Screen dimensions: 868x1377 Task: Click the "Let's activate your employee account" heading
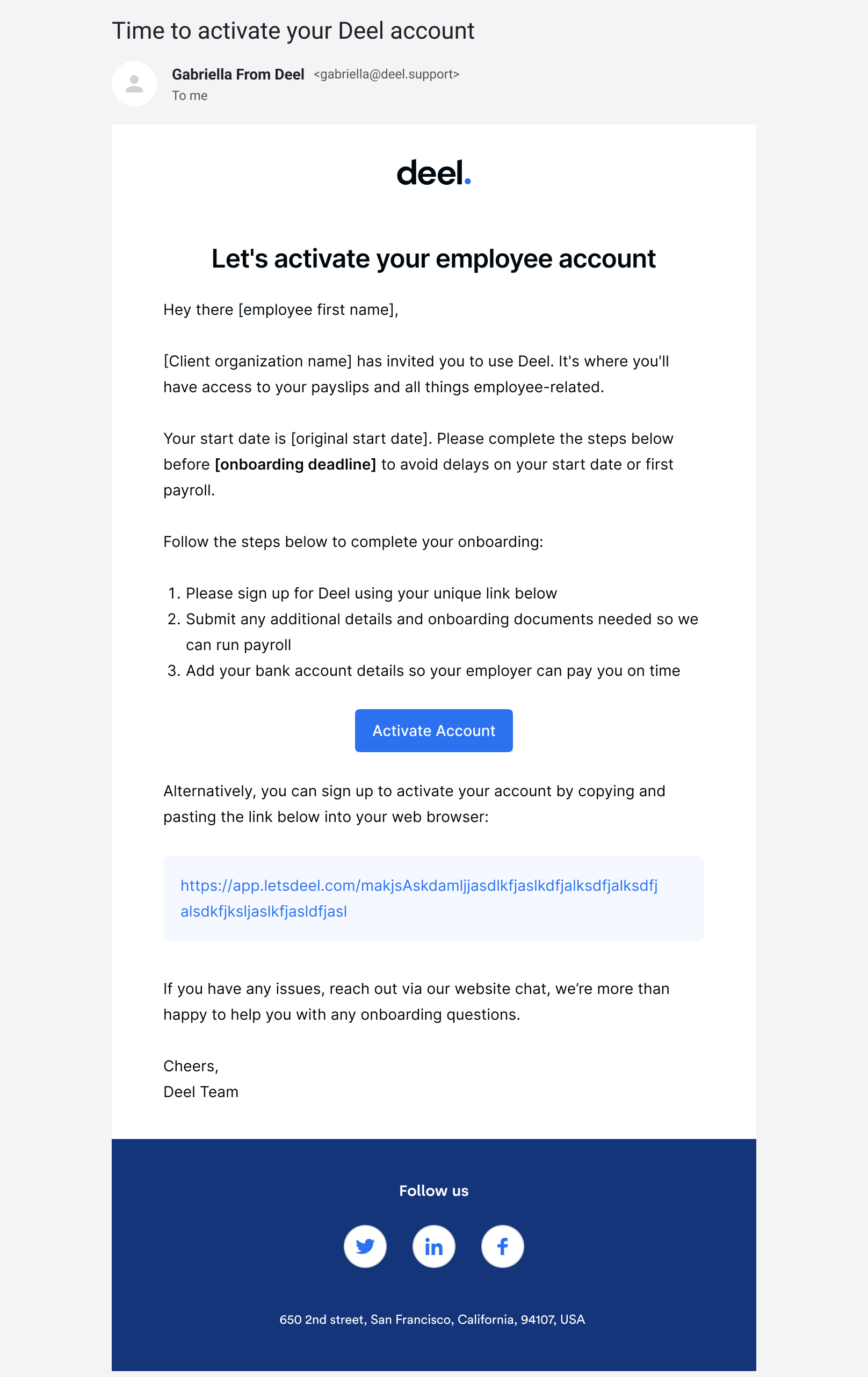(433, 258)
